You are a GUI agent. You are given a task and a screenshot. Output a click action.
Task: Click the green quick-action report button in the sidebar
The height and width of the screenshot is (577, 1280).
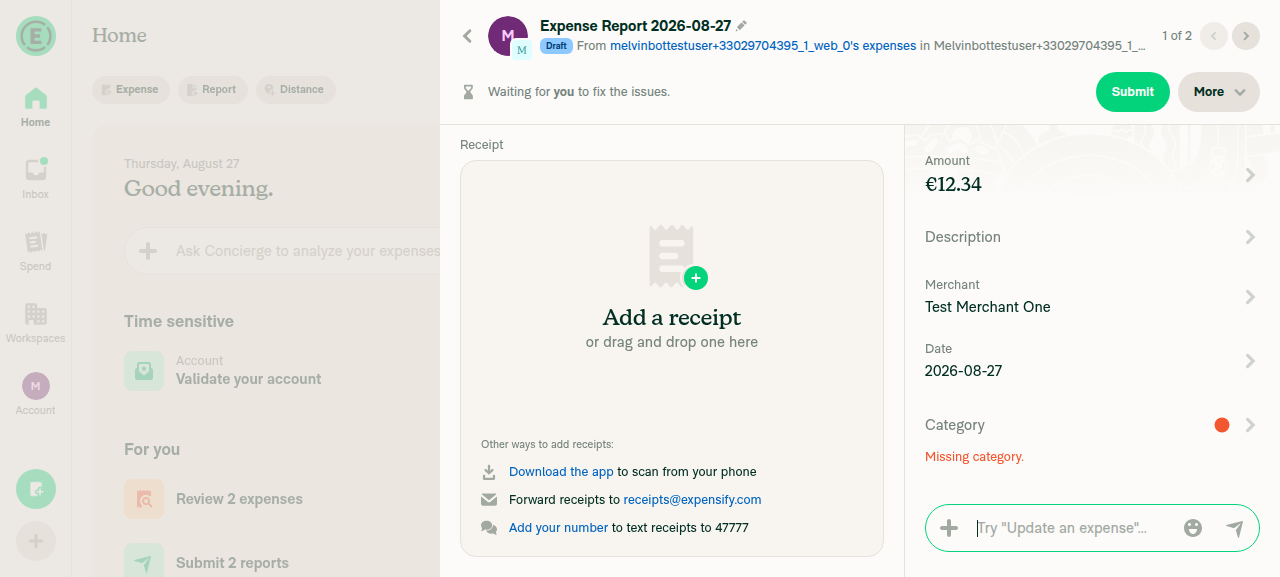tap(36, 489)
